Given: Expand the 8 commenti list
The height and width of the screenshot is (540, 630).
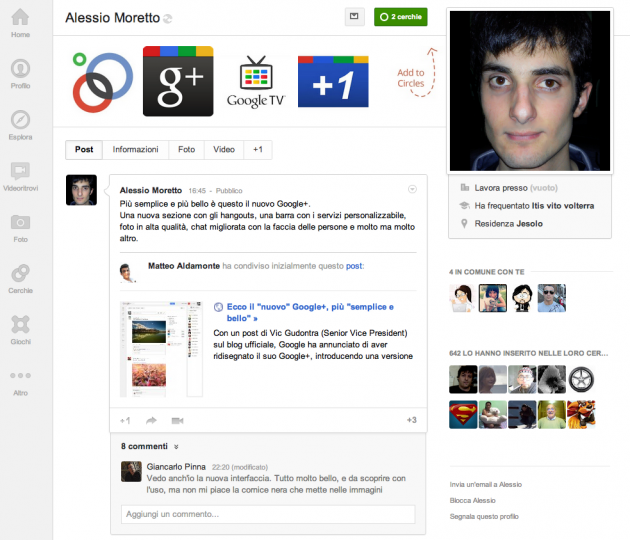Looking at the screenshot, I should [149, 446].
